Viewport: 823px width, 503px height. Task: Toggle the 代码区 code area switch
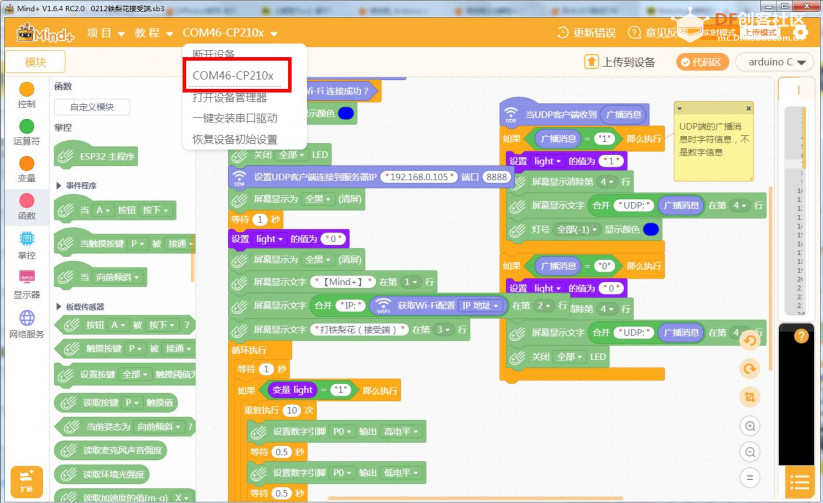pos(702,62)
